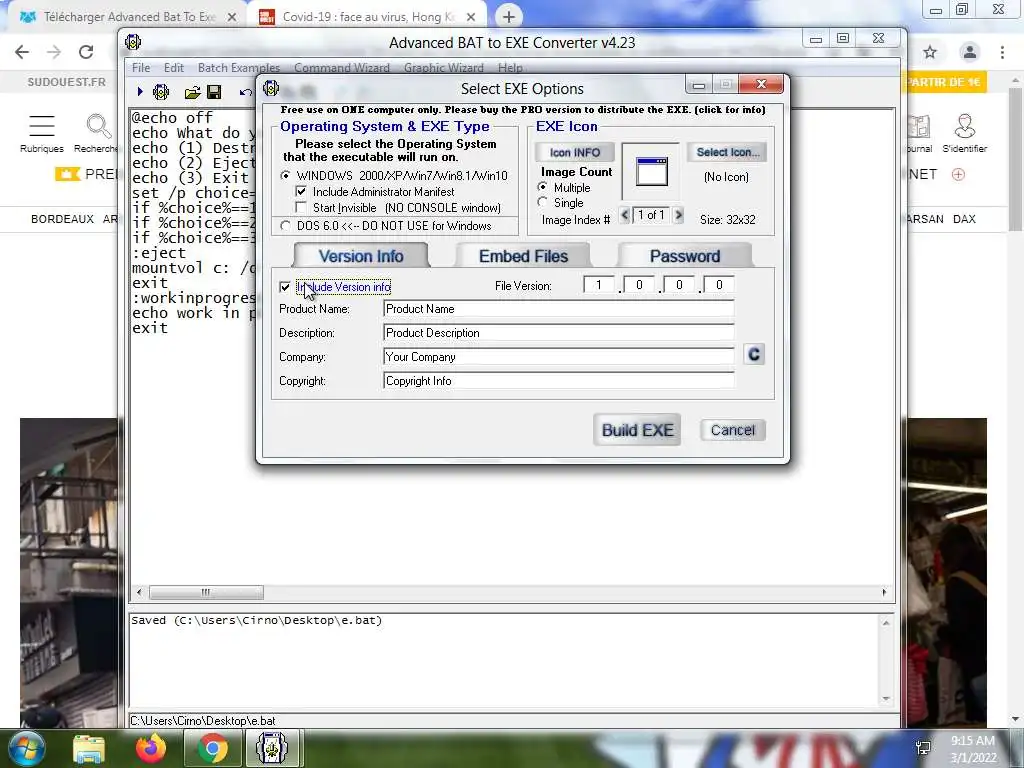Click the output log scrollbar down arrow

click(x=886, y=699)
